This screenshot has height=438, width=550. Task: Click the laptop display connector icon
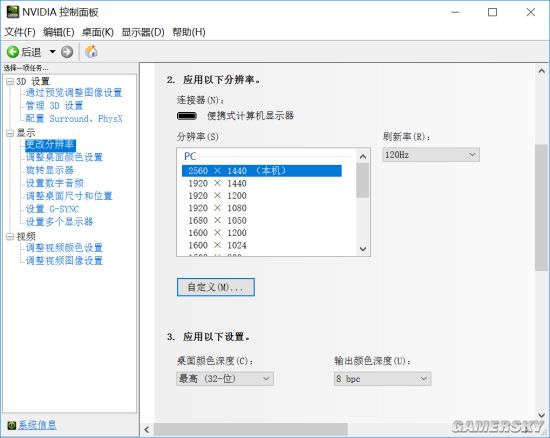tap(187, 116)
